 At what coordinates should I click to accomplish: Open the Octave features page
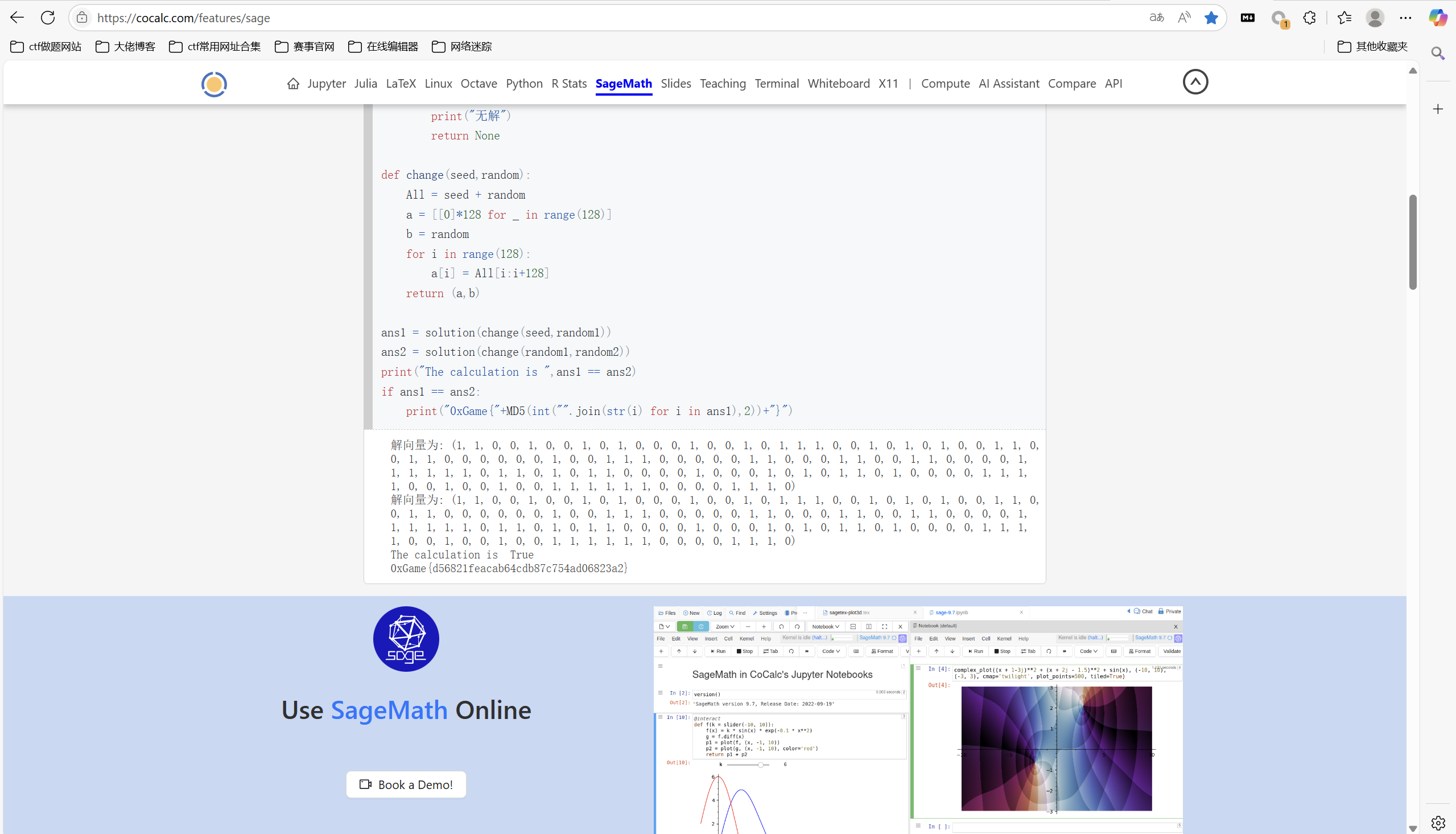pos(479,84)
